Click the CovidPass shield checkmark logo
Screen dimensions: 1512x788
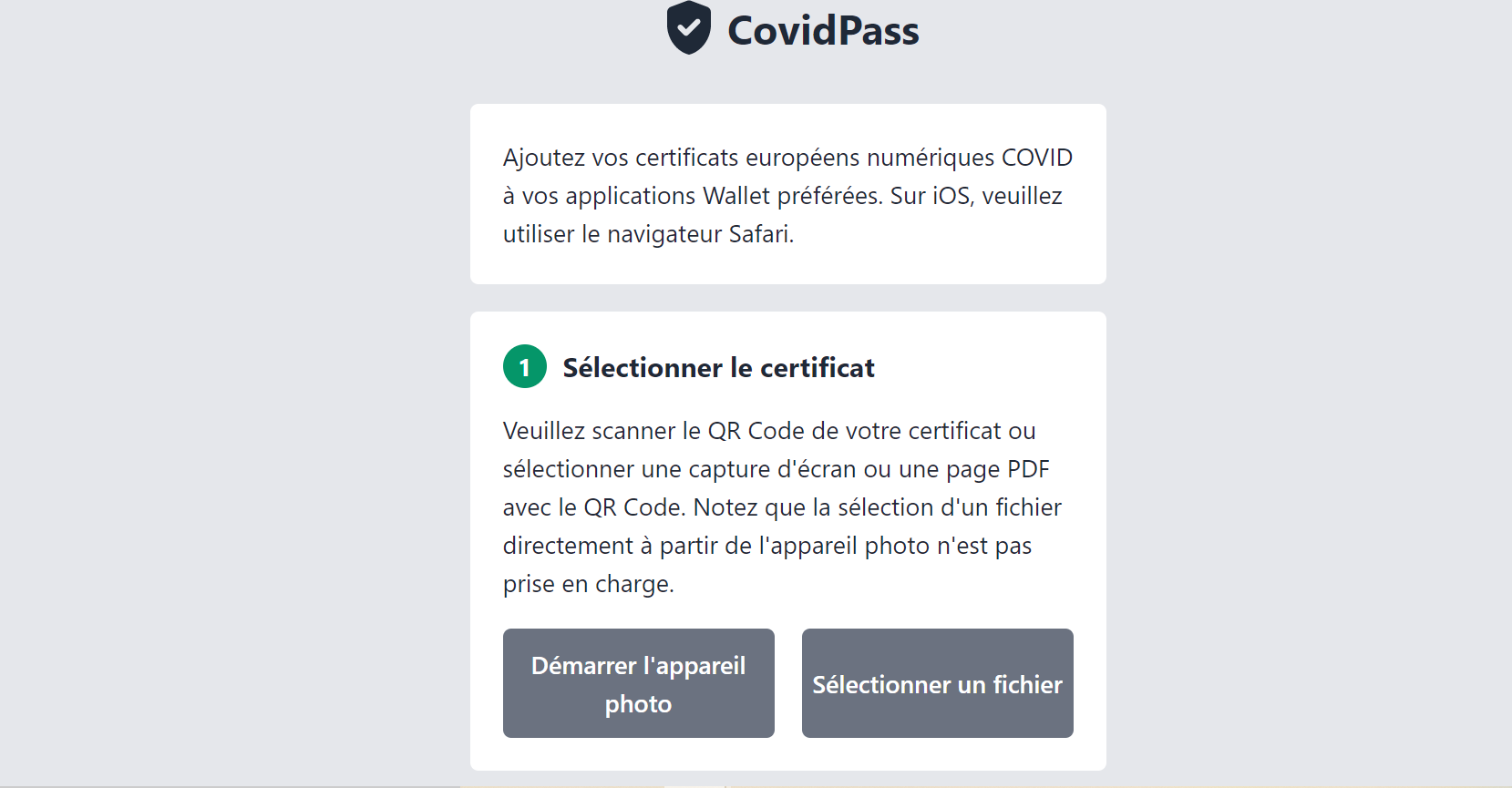click(688, 27)
